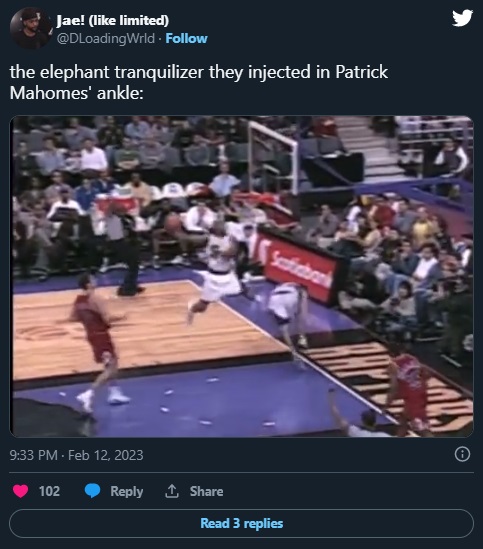The image size is (483, 549).
Task: Click the Reply text label
Action: [x=126, y=491]
